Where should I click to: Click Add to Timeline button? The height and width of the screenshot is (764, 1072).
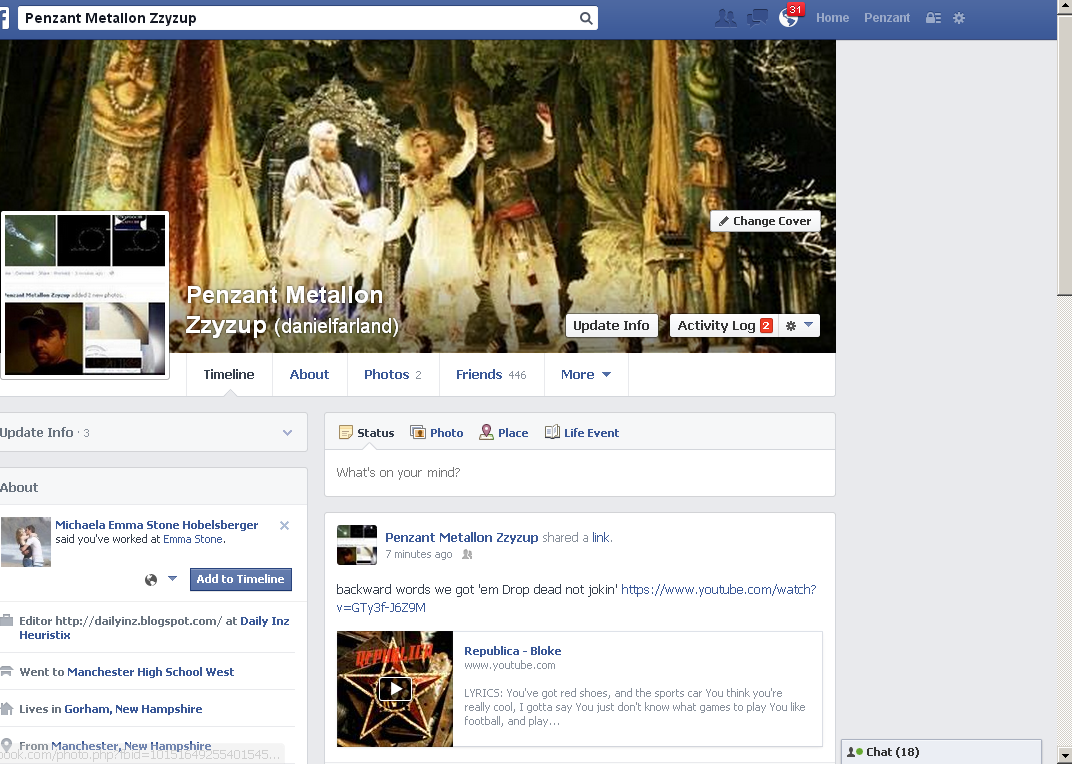tap(241, 579)
